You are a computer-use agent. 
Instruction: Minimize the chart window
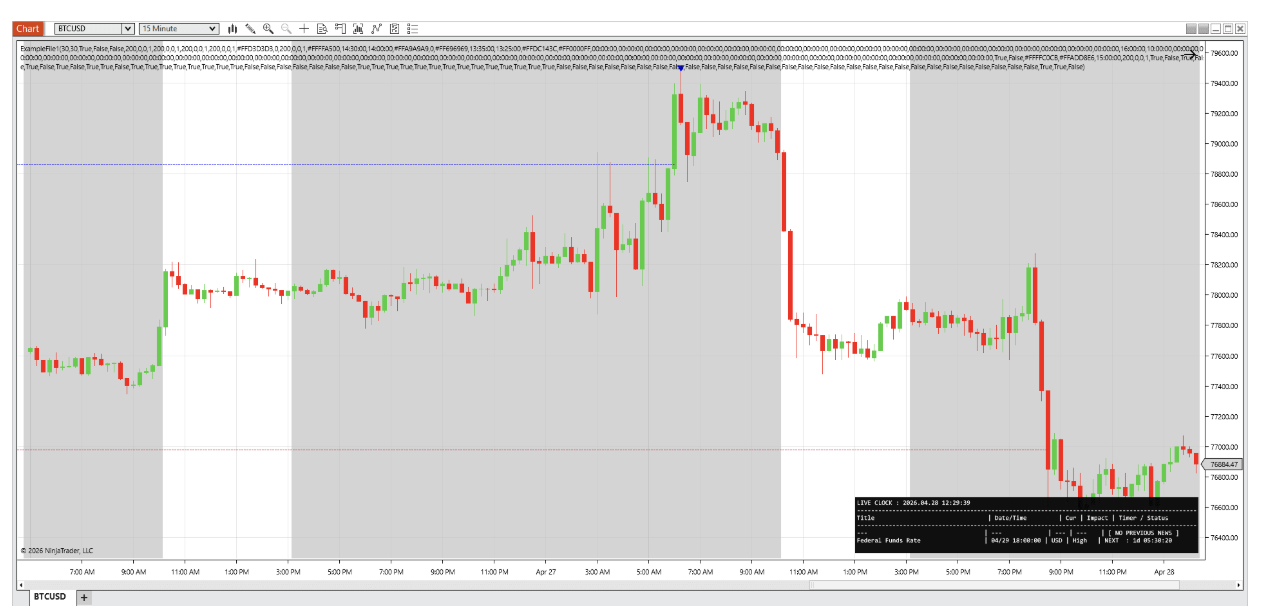point(1216,29)
